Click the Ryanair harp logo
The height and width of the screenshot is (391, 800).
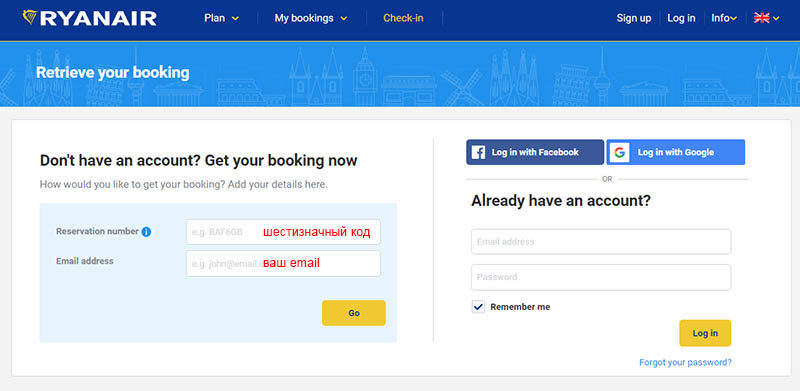click(x=30, y=17)
